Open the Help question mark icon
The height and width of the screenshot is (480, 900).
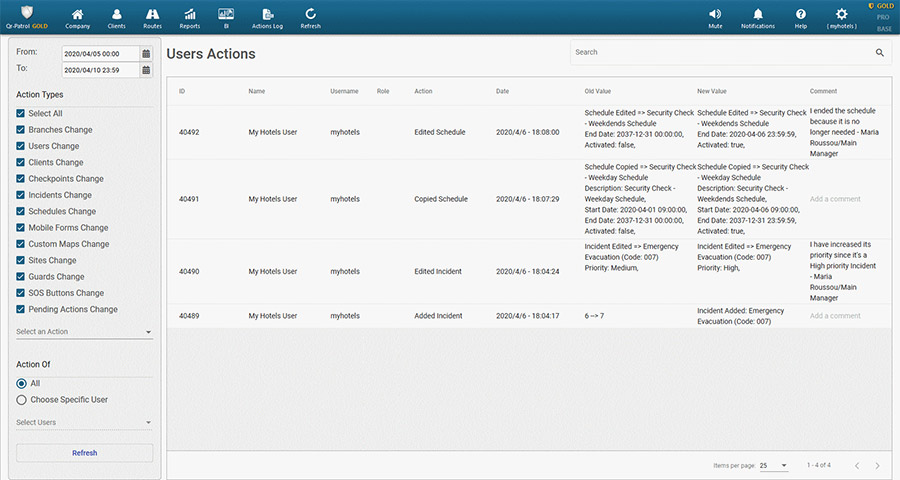[x=800, y=14]
